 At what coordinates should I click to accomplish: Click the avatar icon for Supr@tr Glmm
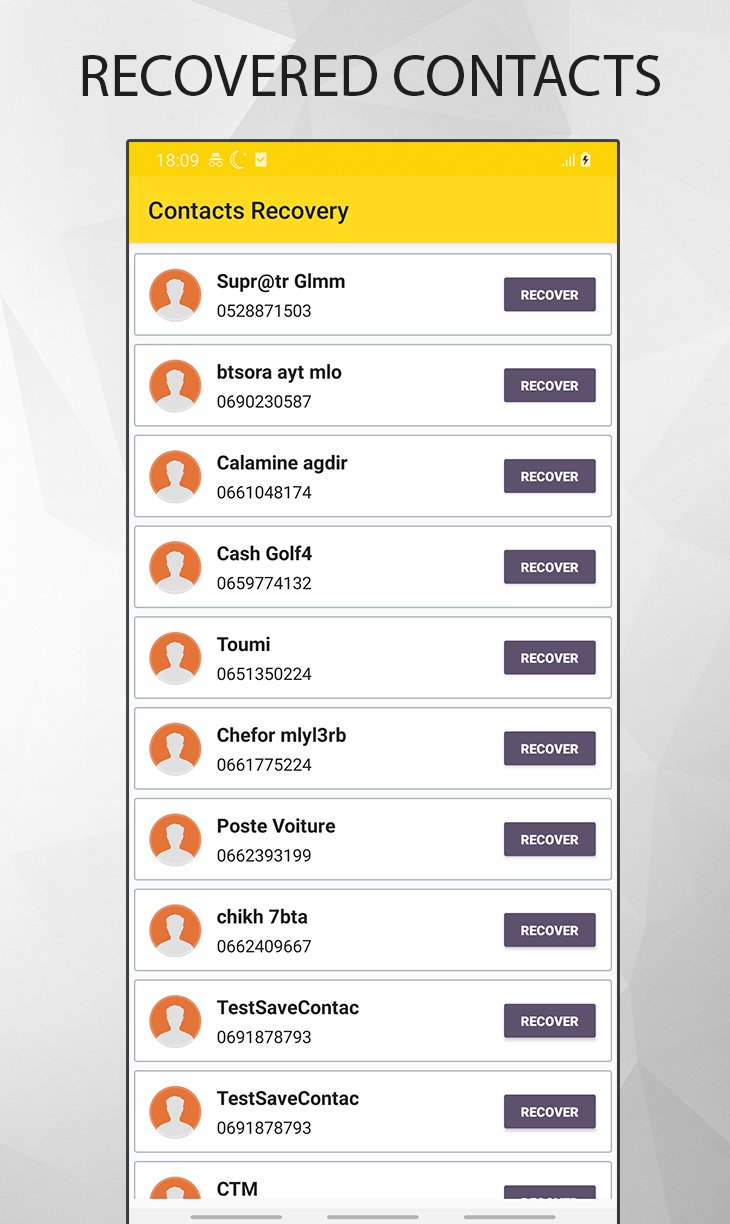click(175, 295)
